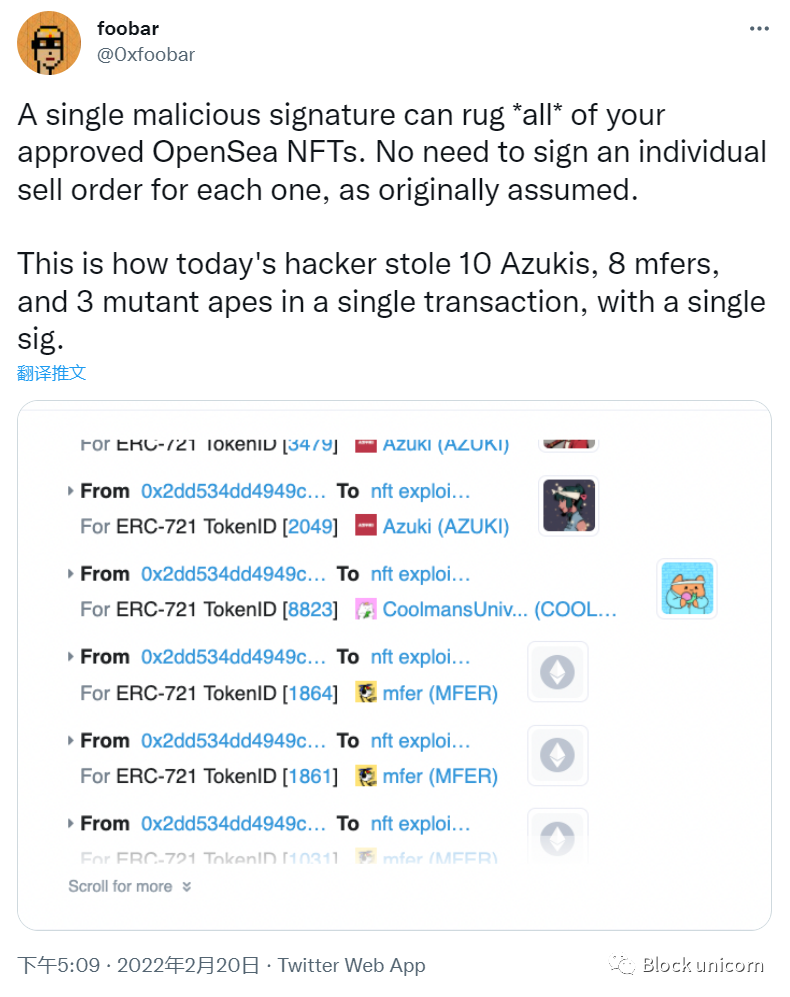Click the Azuki 2049 NFT thumbnail
The image size is (790, 997).
click(569, 505)
